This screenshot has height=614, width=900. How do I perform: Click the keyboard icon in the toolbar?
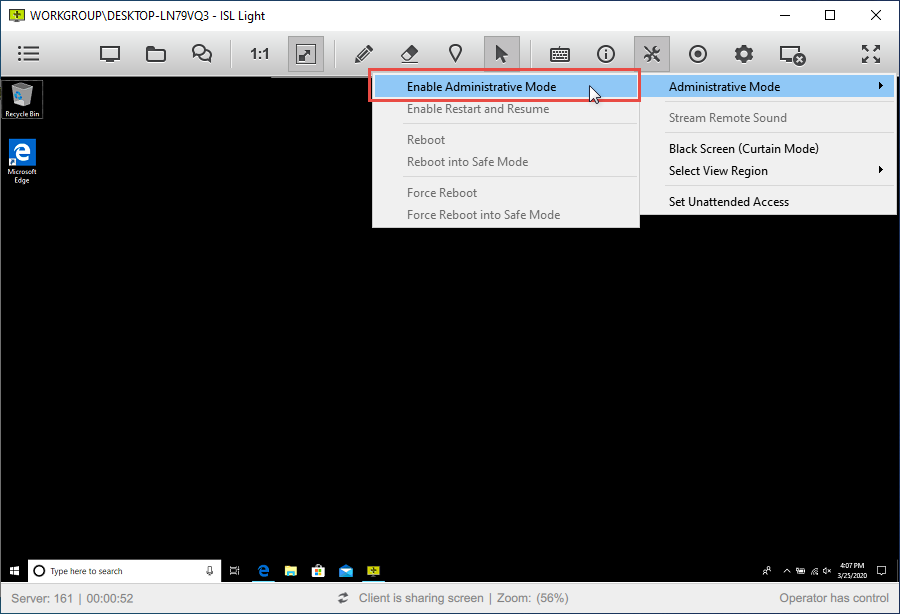click(560, 54)
